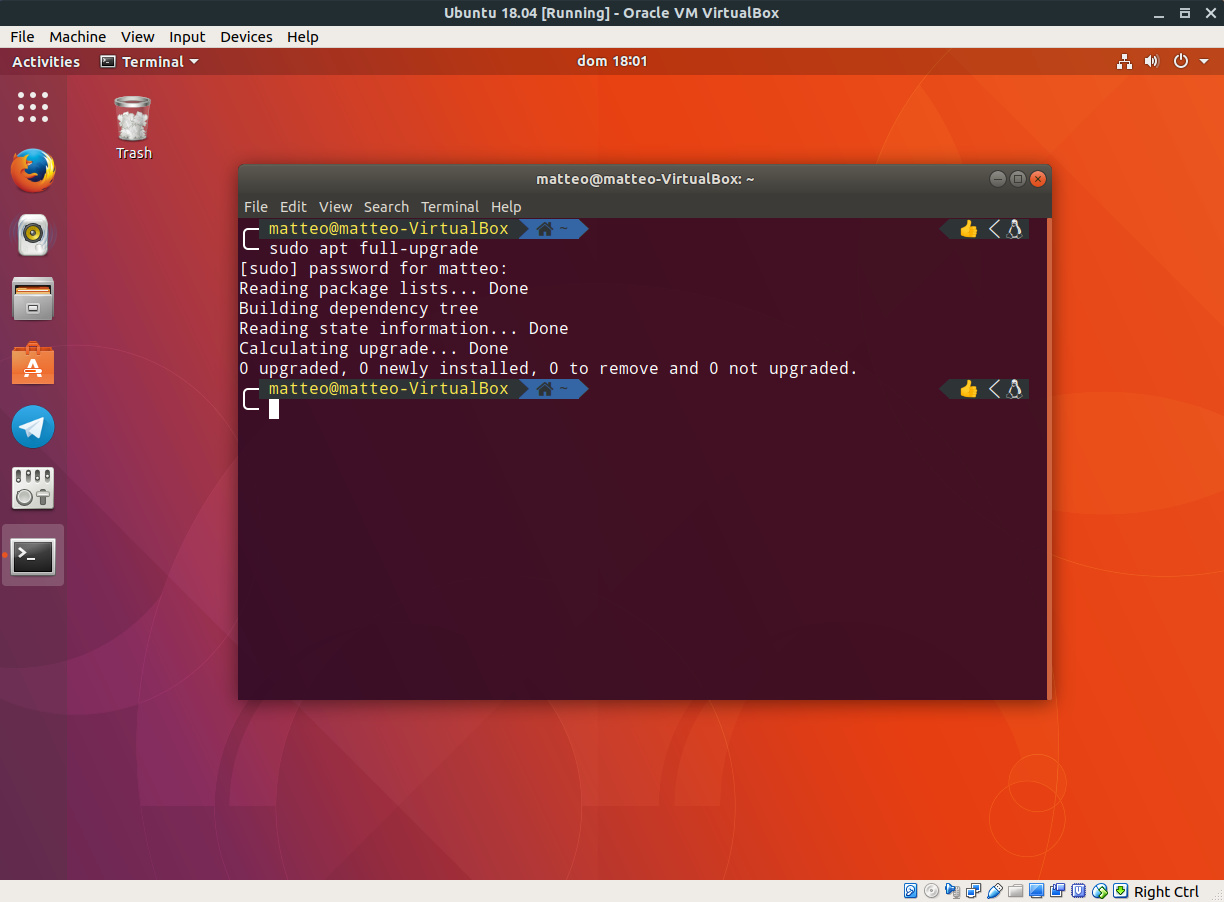Click the GNOME volume icon in top bar
This screenshot has height=902, width=1224.
[1152, 62]
